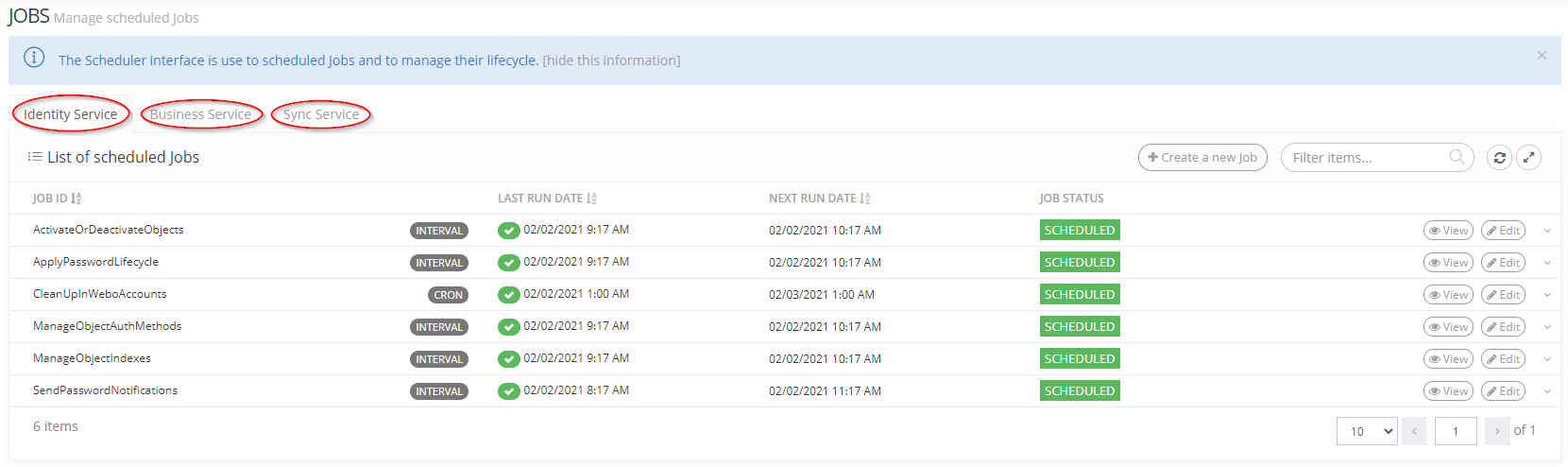
Task: Click green success check for CleanUpInWeboAccounts
Action: [x=509, y=295]
